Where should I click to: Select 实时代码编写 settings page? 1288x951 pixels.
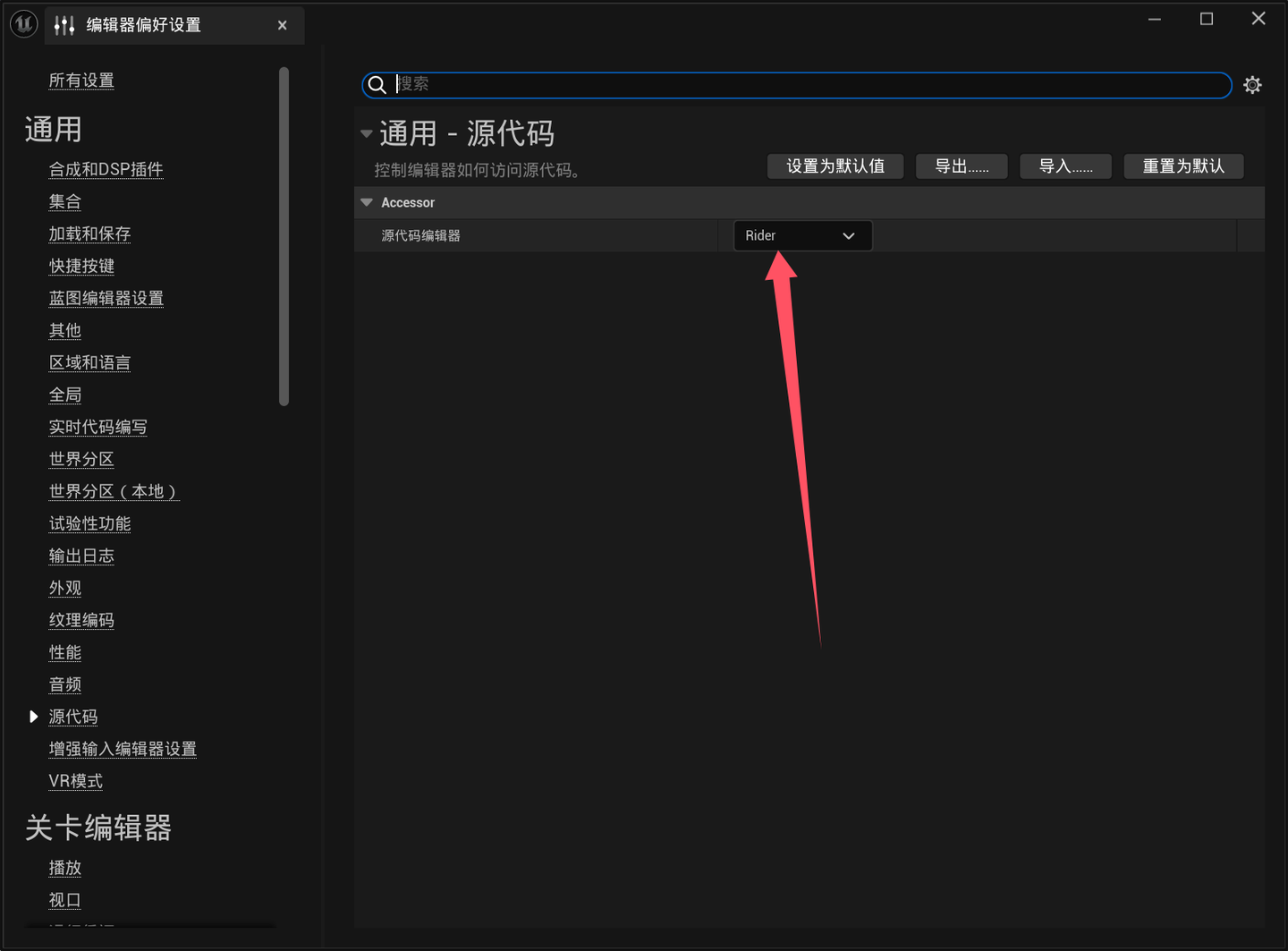click(98, 427)
